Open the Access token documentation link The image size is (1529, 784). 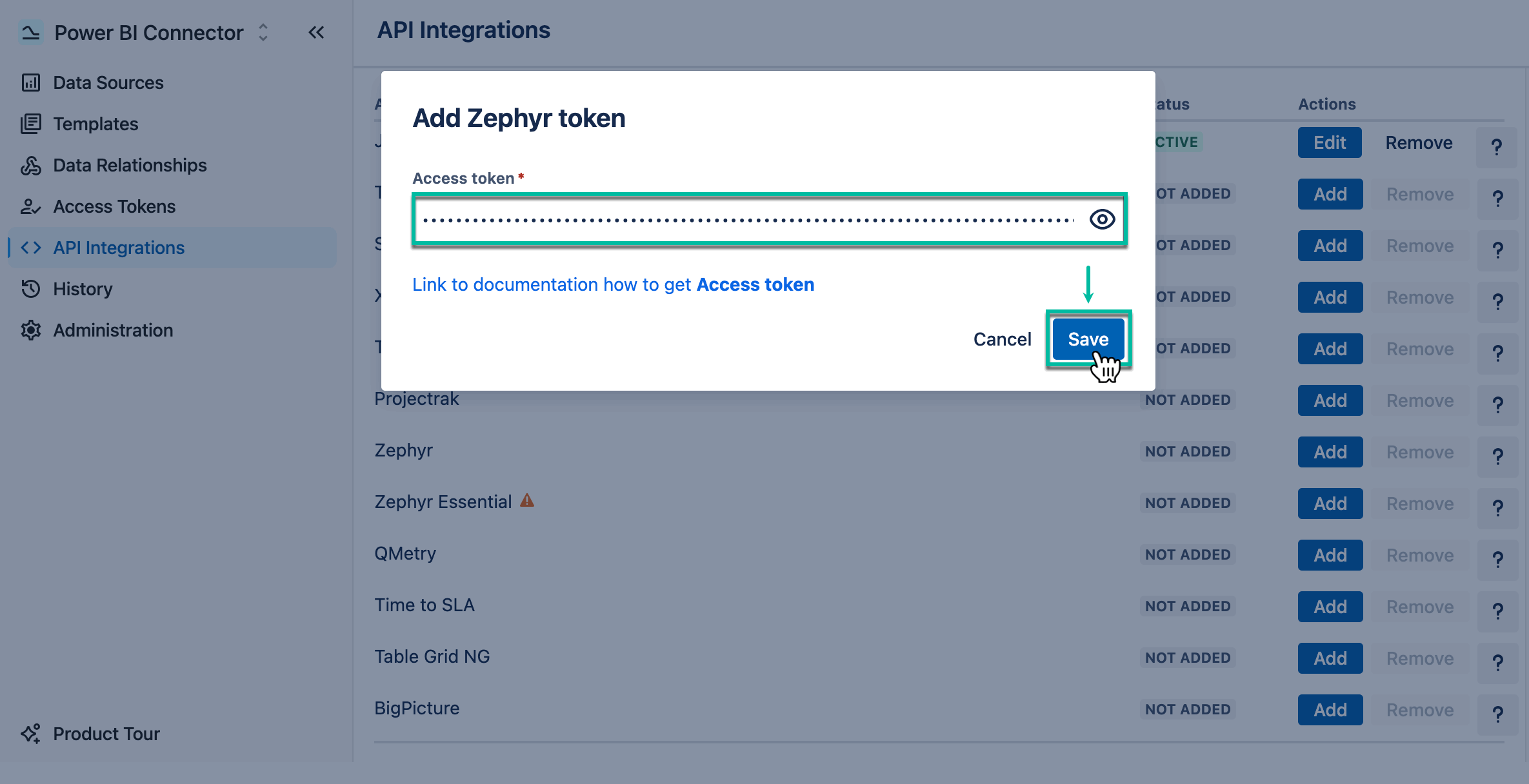pos(613,284)
